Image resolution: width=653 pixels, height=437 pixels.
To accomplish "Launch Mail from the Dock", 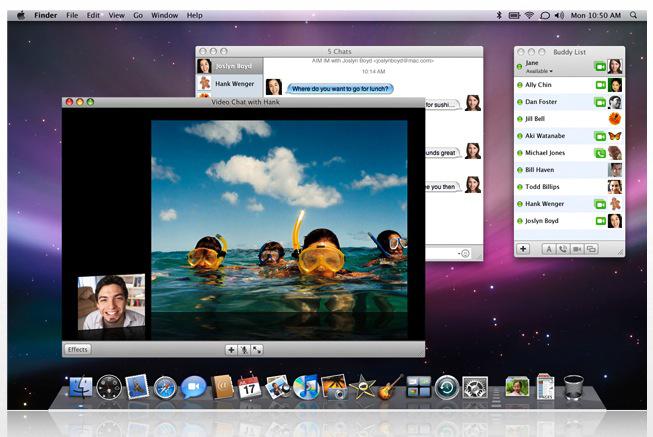I will pyautogui.click(x=137, y=387).
